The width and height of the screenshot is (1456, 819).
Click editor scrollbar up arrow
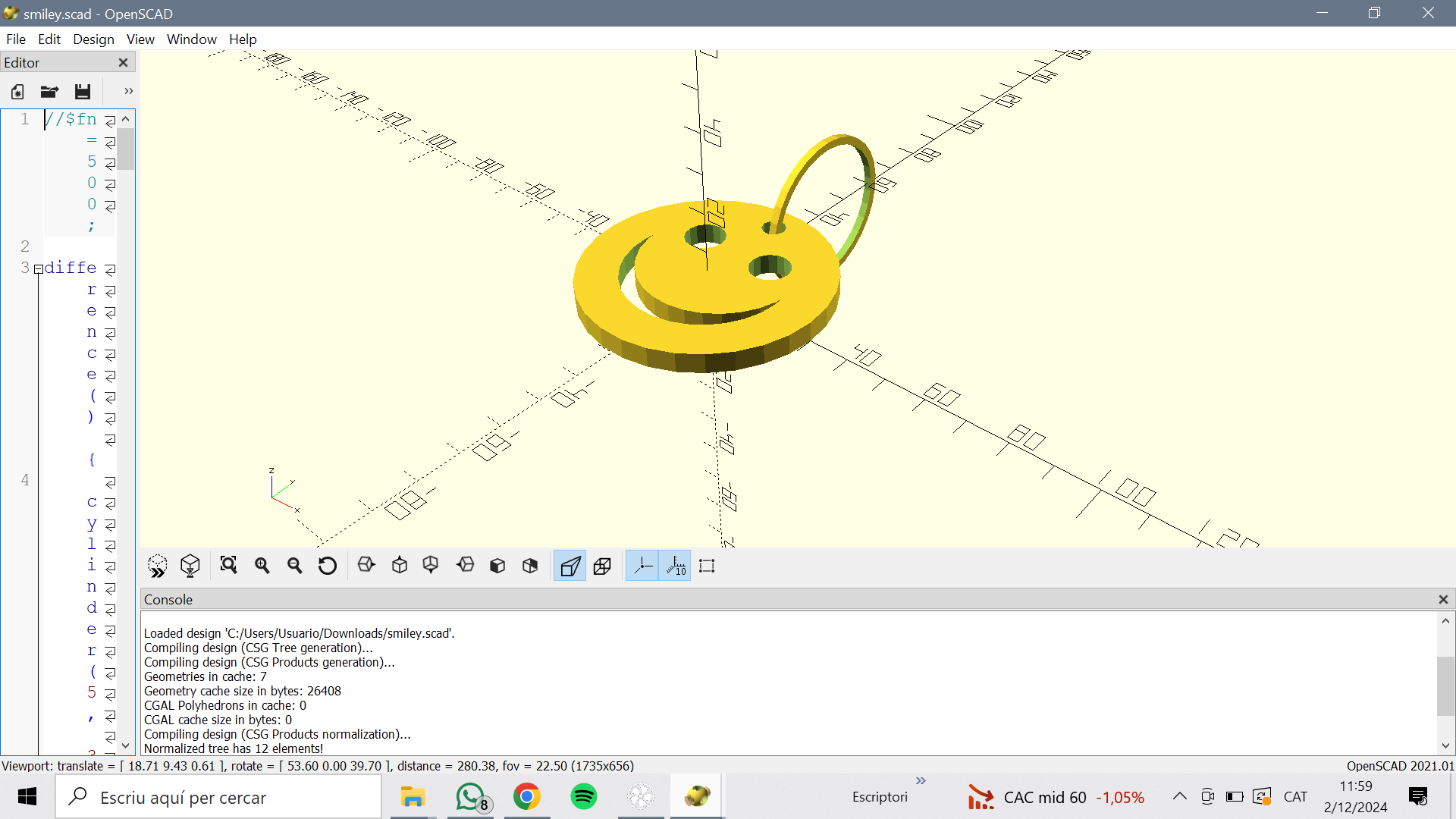(126, 119)
